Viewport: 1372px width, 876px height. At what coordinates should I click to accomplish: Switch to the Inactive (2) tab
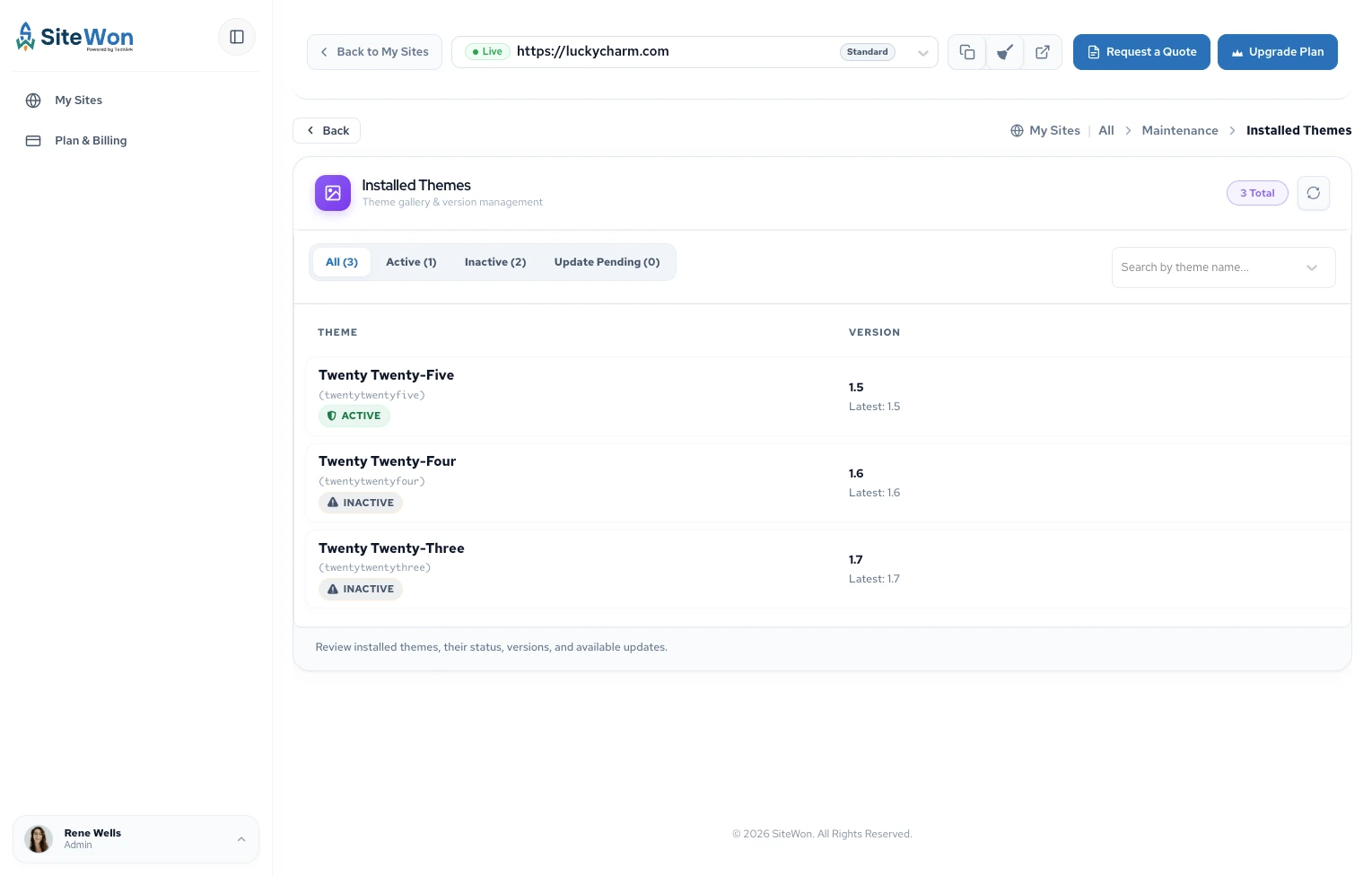click(495, 262)
